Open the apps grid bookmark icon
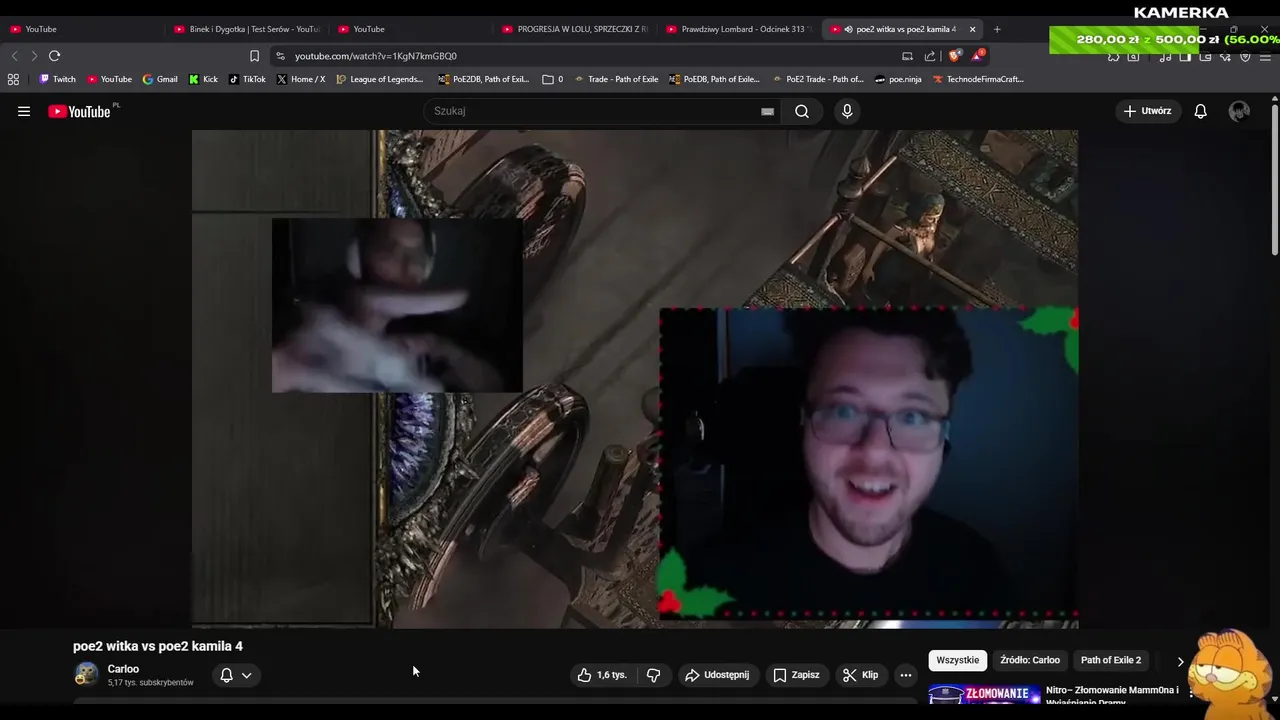The image size is (1280, 720). tap(13, 79)
